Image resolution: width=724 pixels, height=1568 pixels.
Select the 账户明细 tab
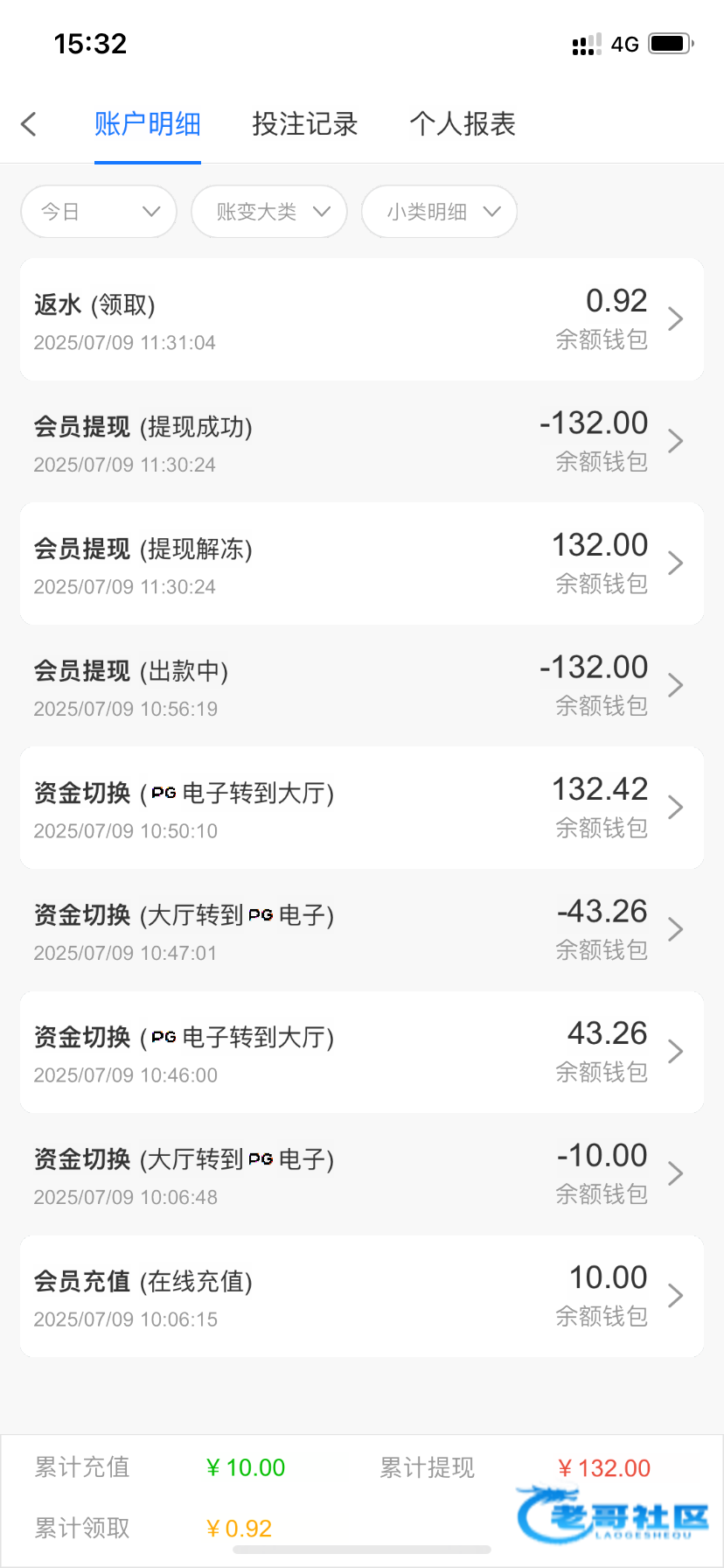[x=148, y=124]
